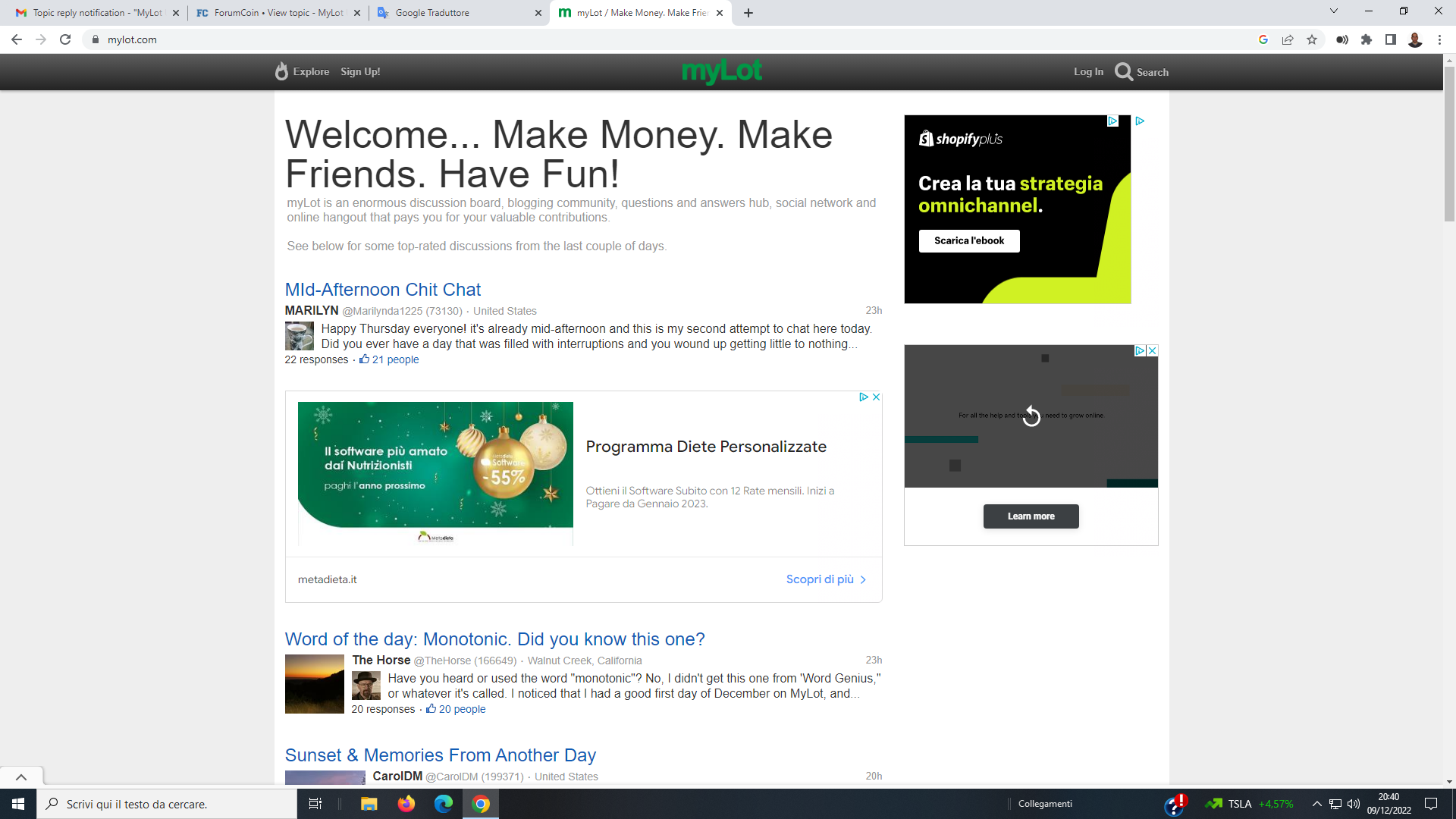Click the Sign Up! link

[x=360, y=71]
